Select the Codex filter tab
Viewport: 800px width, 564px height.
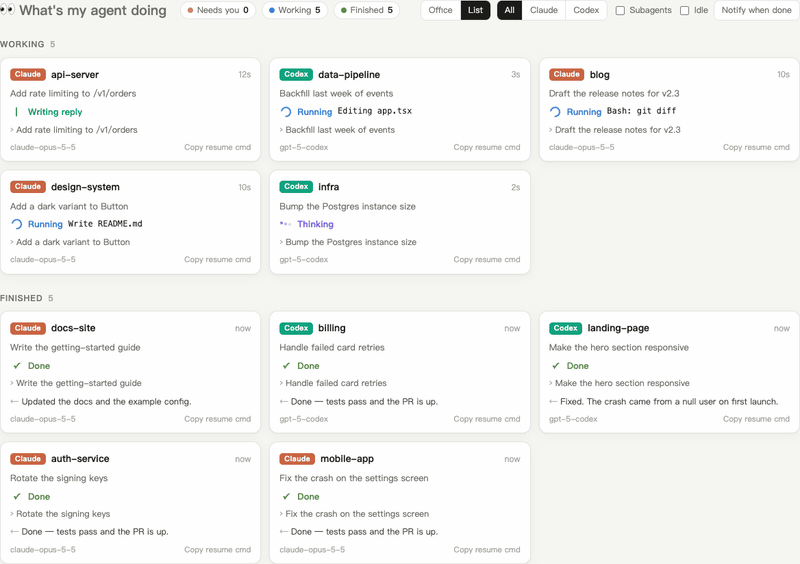click(x=586, y=10)
